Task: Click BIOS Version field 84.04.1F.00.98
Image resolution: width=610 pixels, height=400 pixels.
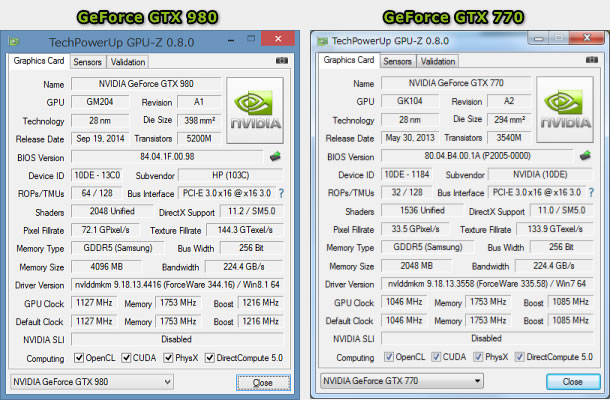Action: [x=167, y=157]
